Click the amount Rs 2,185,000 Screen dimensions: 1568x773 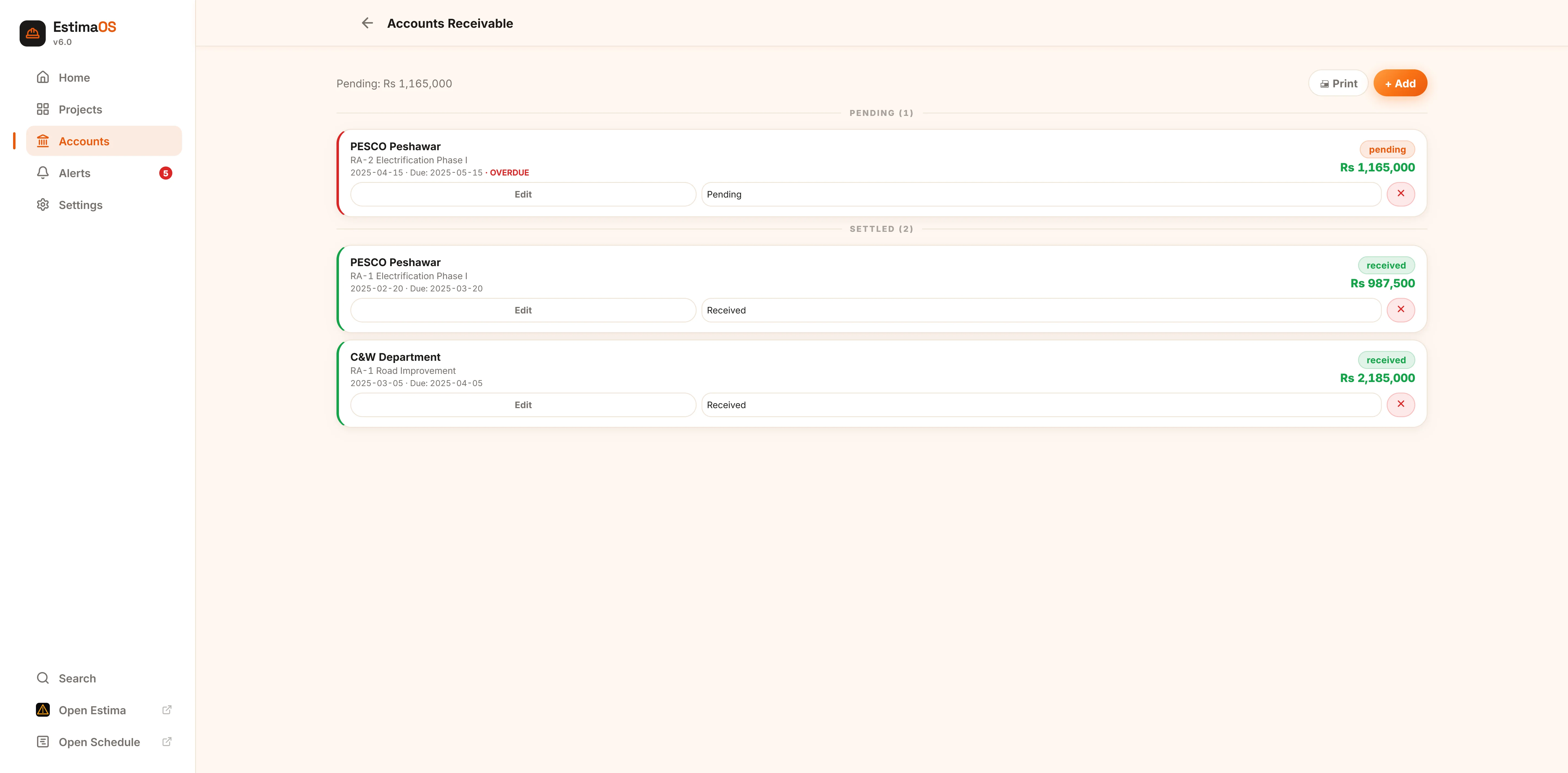pos(1377,378)
